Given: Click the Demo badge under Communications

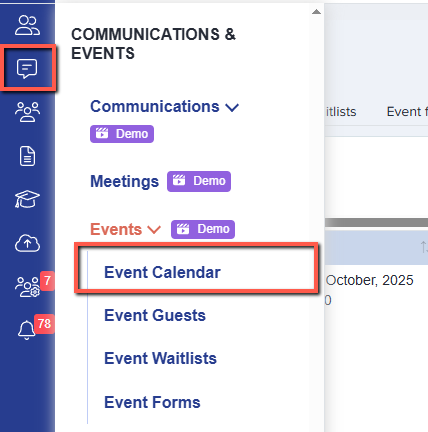Looking at the screenshot, I should tap(122, 134).
